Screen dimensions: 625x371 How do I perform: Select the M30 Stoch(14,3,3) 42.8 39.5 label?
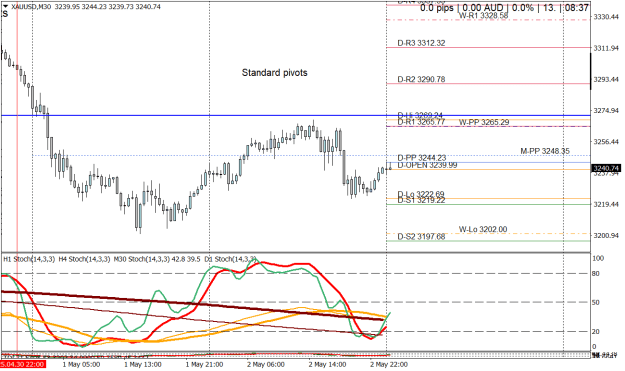(157, 259)
